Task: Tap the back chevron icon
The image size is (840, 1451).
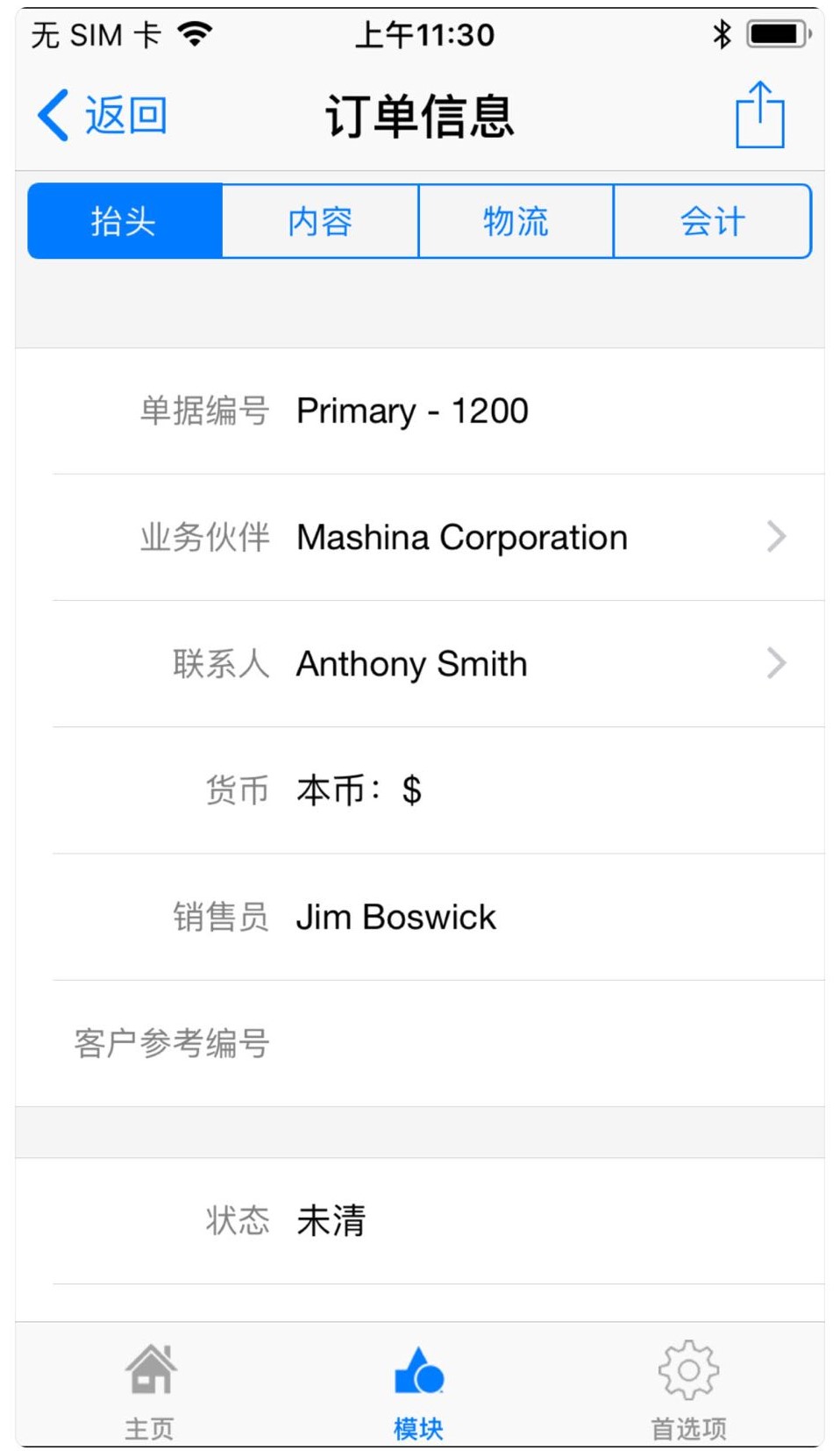Action: [x=53, y=115]
